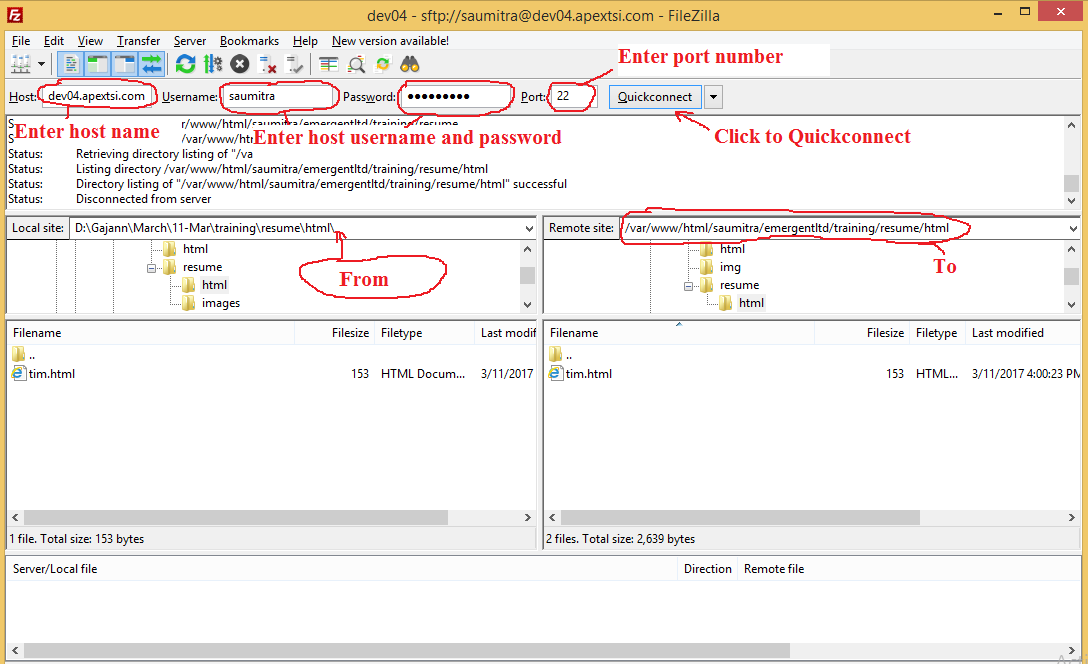Expand the Local site path dropdown
1088x664 pixels.
[x=529, y=228]
